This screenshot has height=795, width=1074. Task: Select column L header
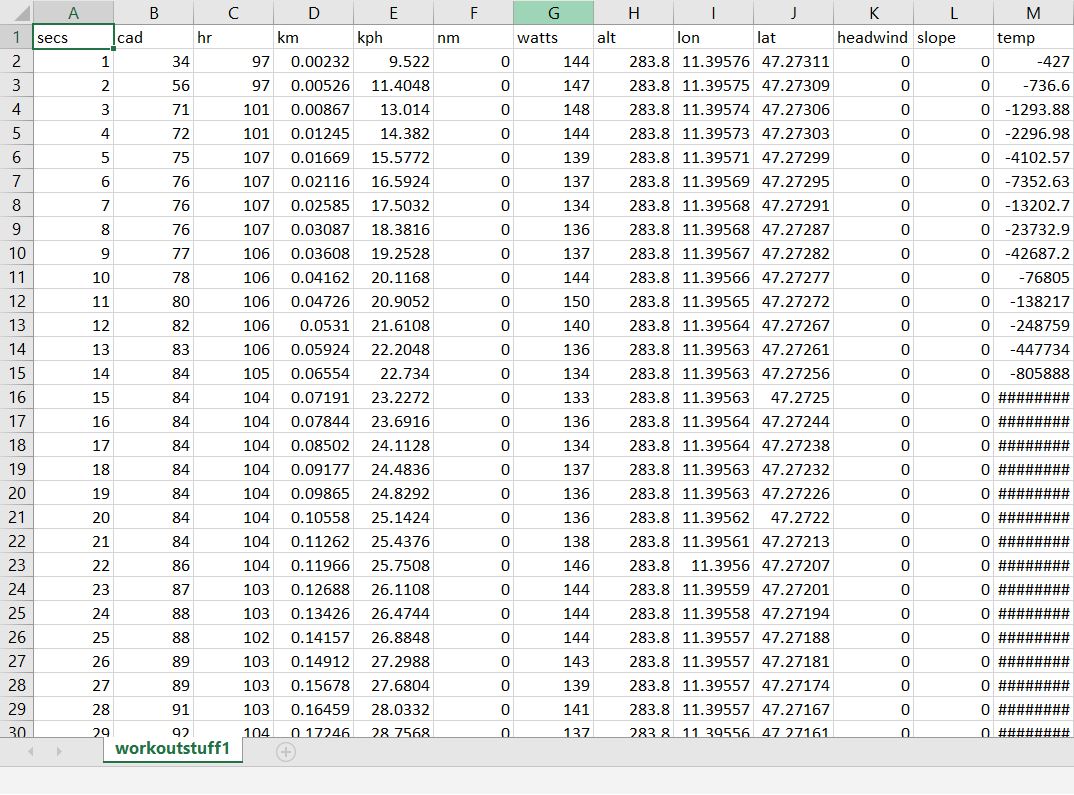click(953, 13)
